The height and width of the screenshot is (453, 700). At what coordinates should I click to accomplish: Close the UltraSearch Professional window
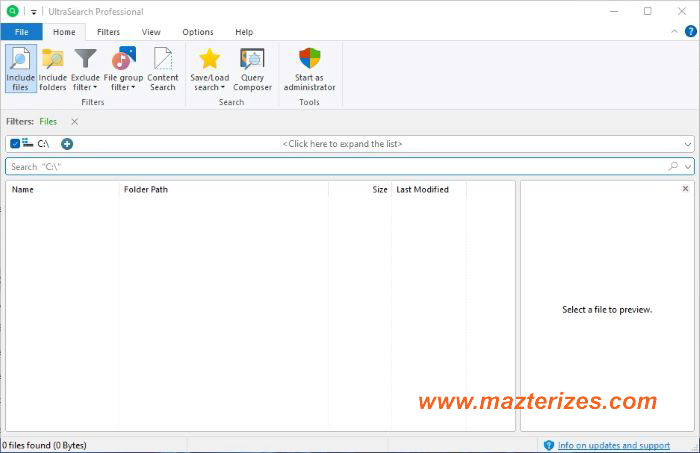coord(681,11)
